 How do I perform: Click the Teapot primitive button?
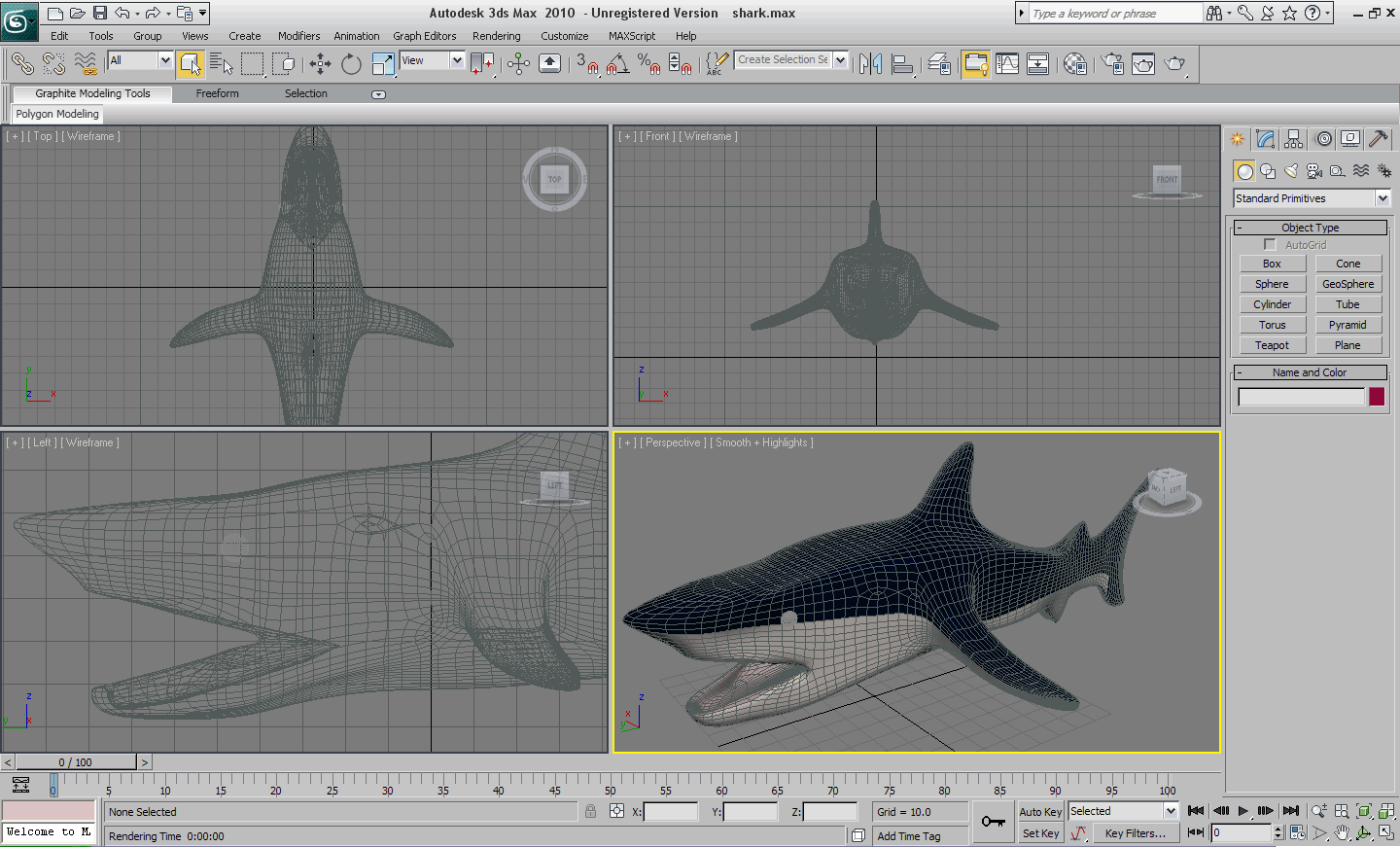(1272, 345)
